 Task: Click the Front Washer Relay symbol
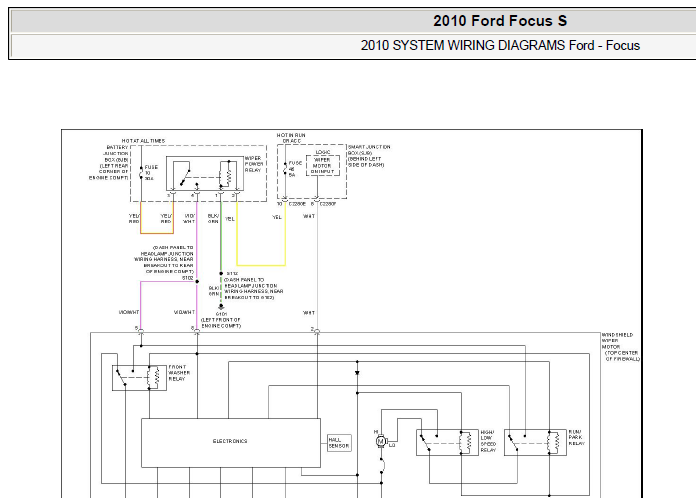pos(139,378)
